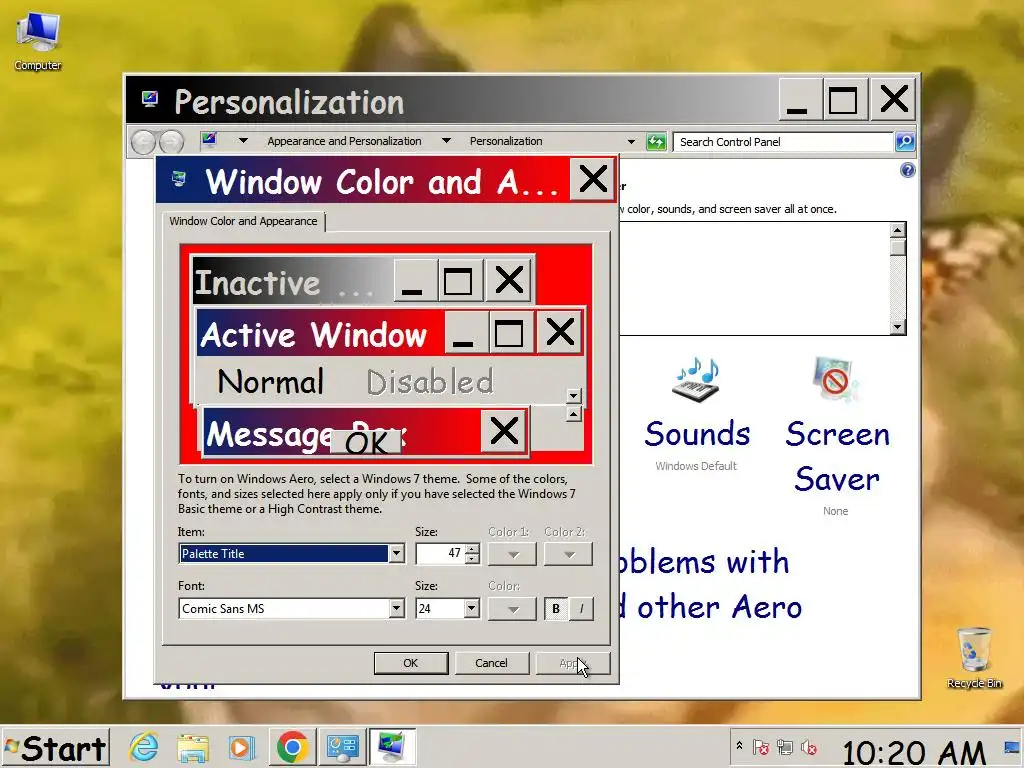Open Internet Explorer from the taskbar
The height and width of the screenshot is (768, 1024).
144,747
